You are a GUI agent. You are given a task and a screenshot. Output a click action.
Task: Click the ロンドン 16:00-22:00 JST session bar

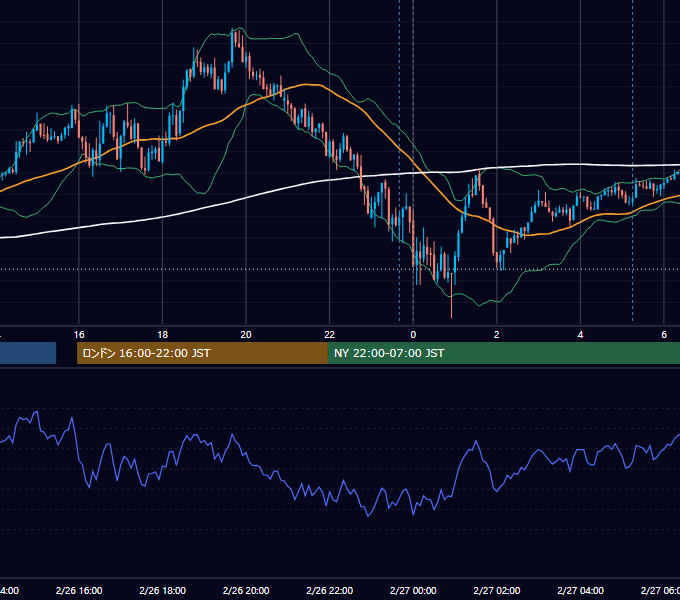click(202, 353)
